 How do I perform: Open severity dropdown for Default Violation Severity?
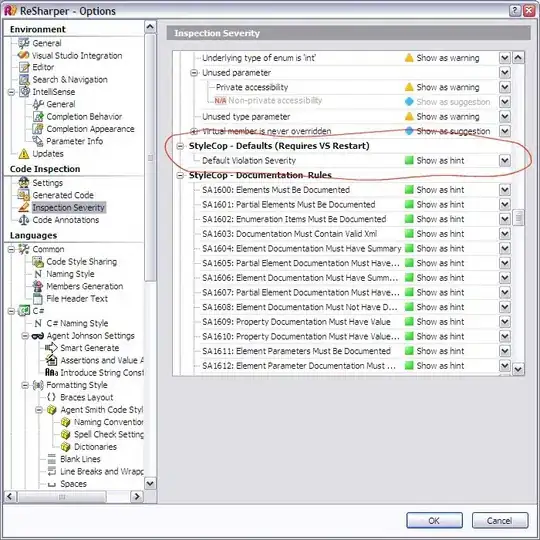[x=505, y=160]
